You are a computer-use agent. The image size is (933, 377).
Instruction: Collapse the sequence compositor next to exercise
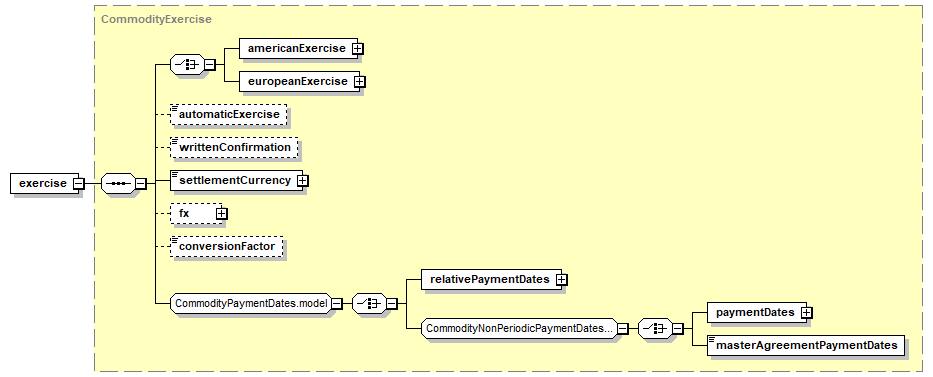(140, 183)
